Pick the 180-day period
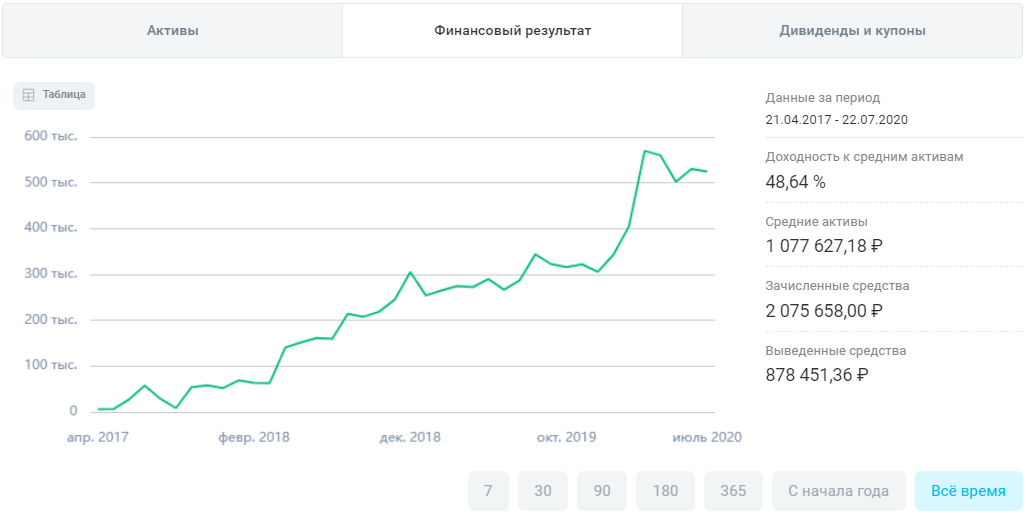The width and height of the screenshot is (1029, 518). click(666, 491)
